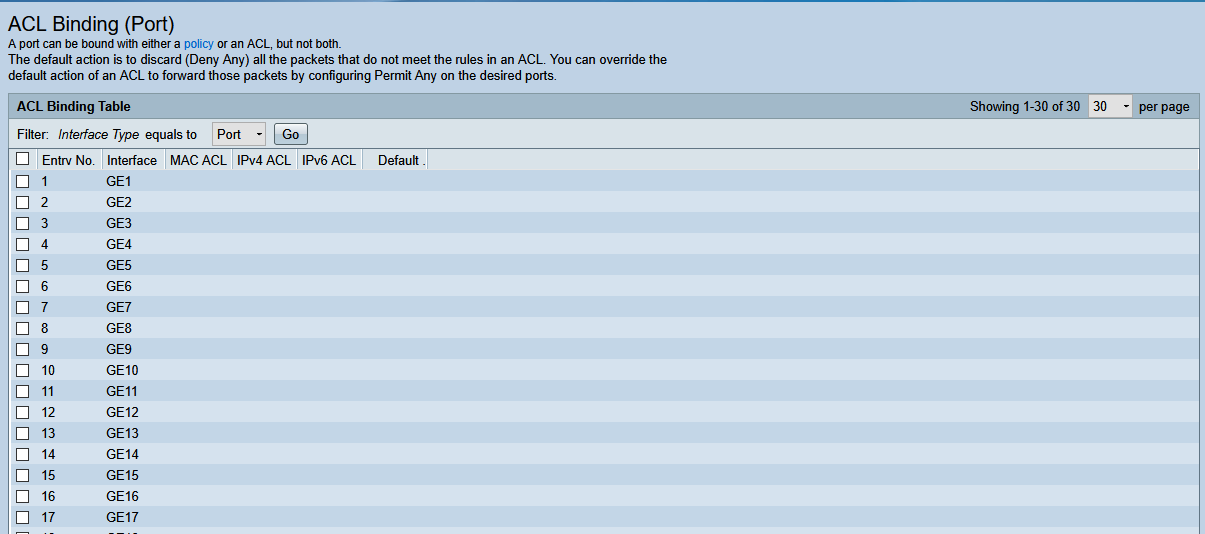Click the IPv6 ACL column header

pyautogui.click(x=329, y=160)
